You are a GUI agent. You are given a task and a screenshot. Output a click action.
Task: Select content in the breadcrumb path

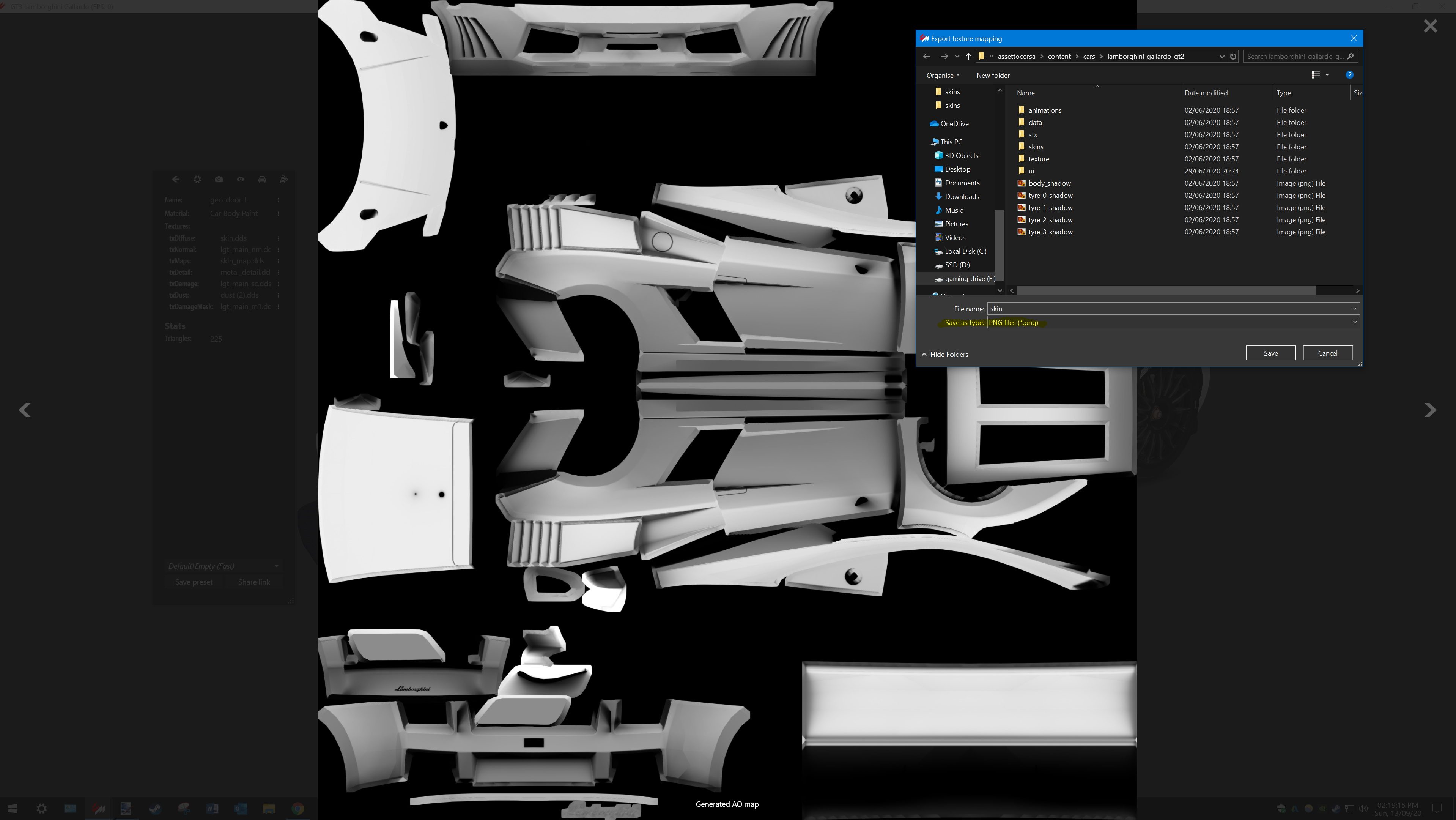point(1059,57)
